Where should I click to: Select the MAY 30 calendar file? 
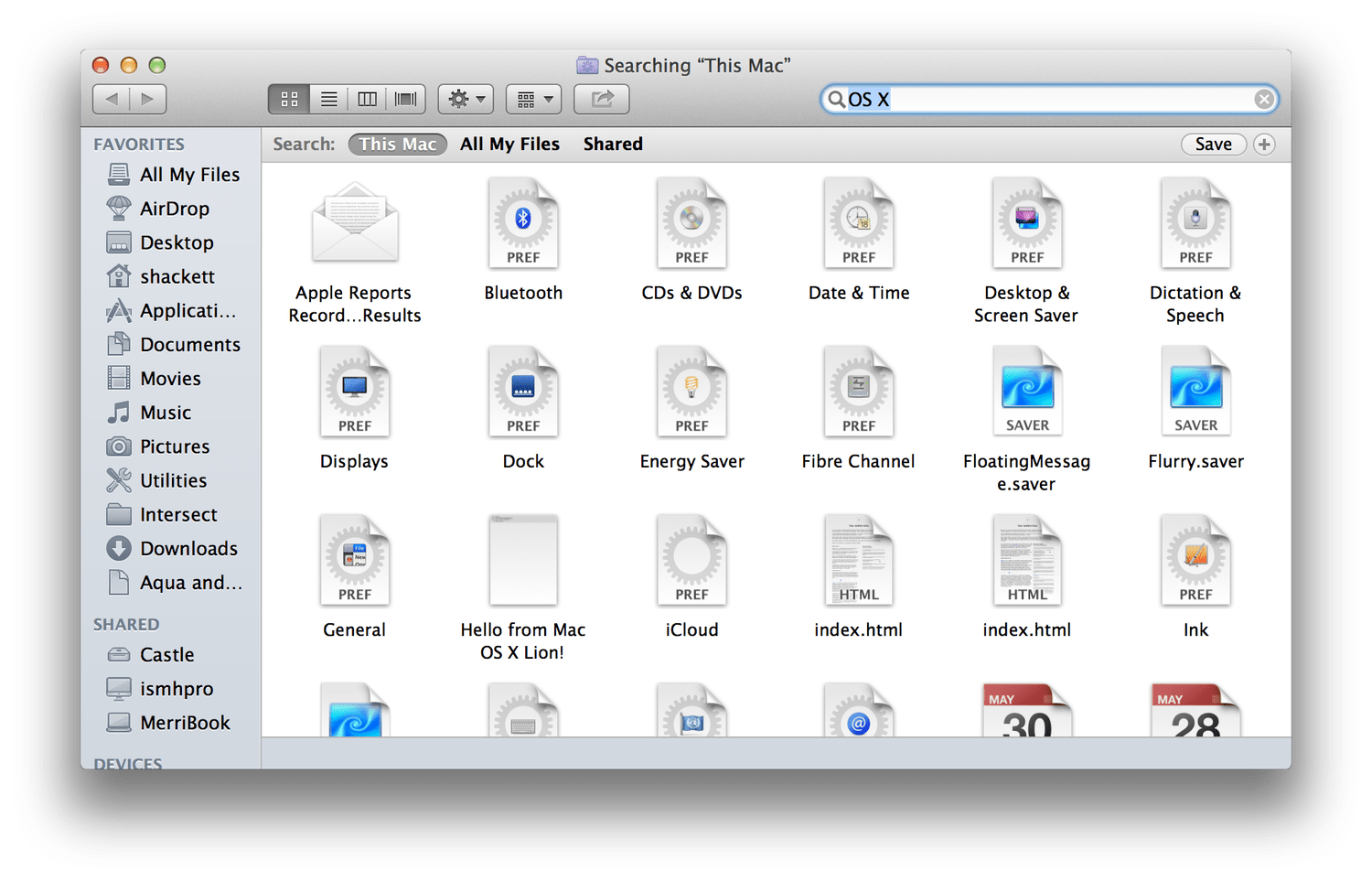point(1027,710)
